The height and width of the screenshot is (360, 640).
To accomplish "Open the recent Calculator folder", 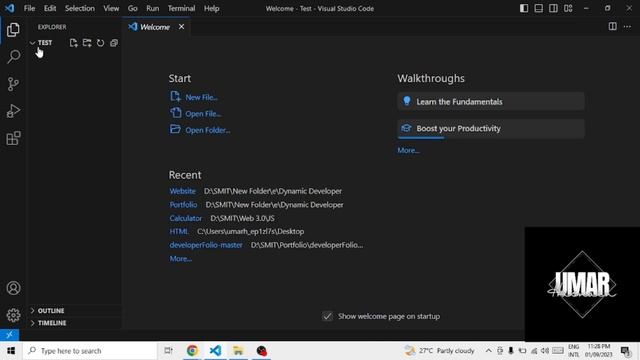I will tap(186, 218).
